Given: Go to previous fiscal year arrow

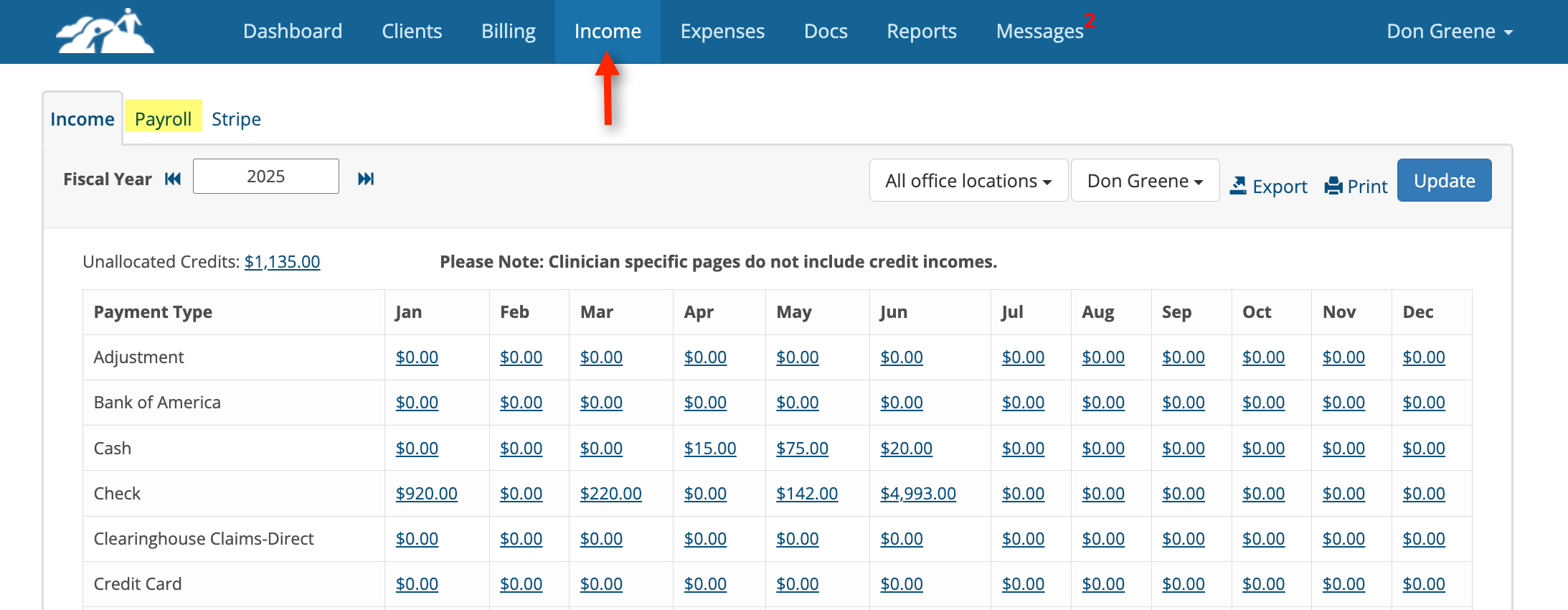Looking at the screenshot, I should pyautogui.click(x=173, y=179).
